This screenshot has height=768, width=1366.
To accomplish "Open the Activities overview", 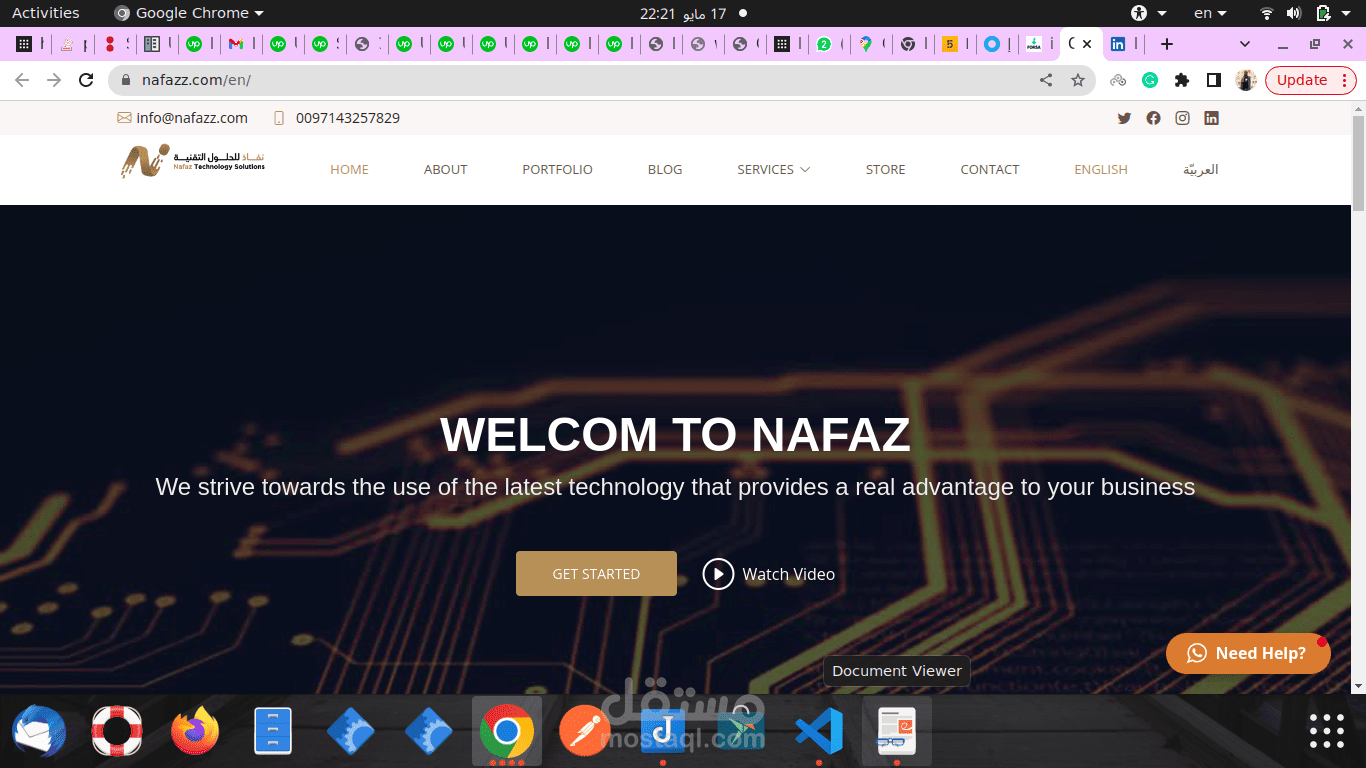I will 46,13.
